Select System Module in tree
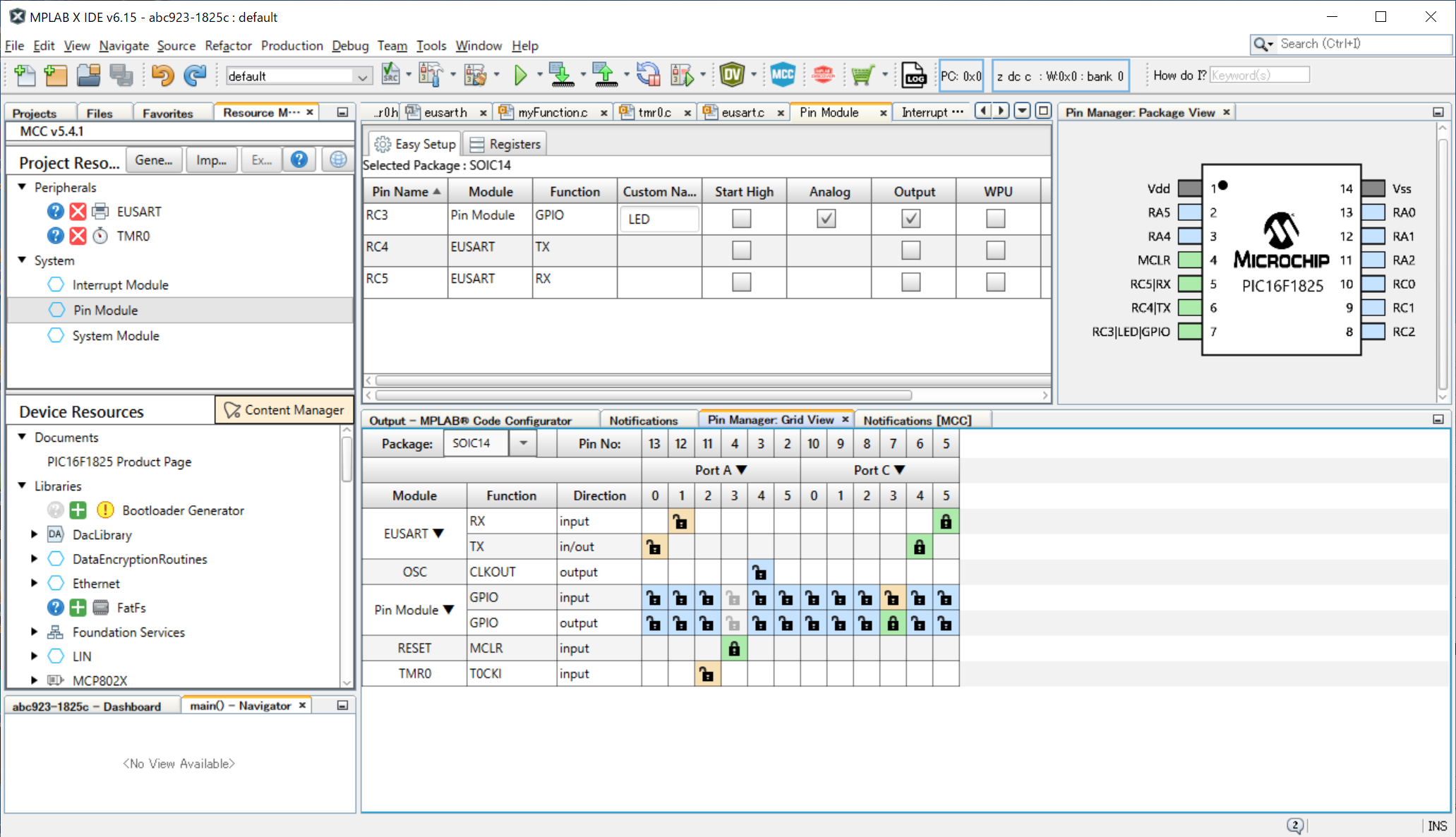The height and width of the screenshot is (837, 1456). (116, 336)
